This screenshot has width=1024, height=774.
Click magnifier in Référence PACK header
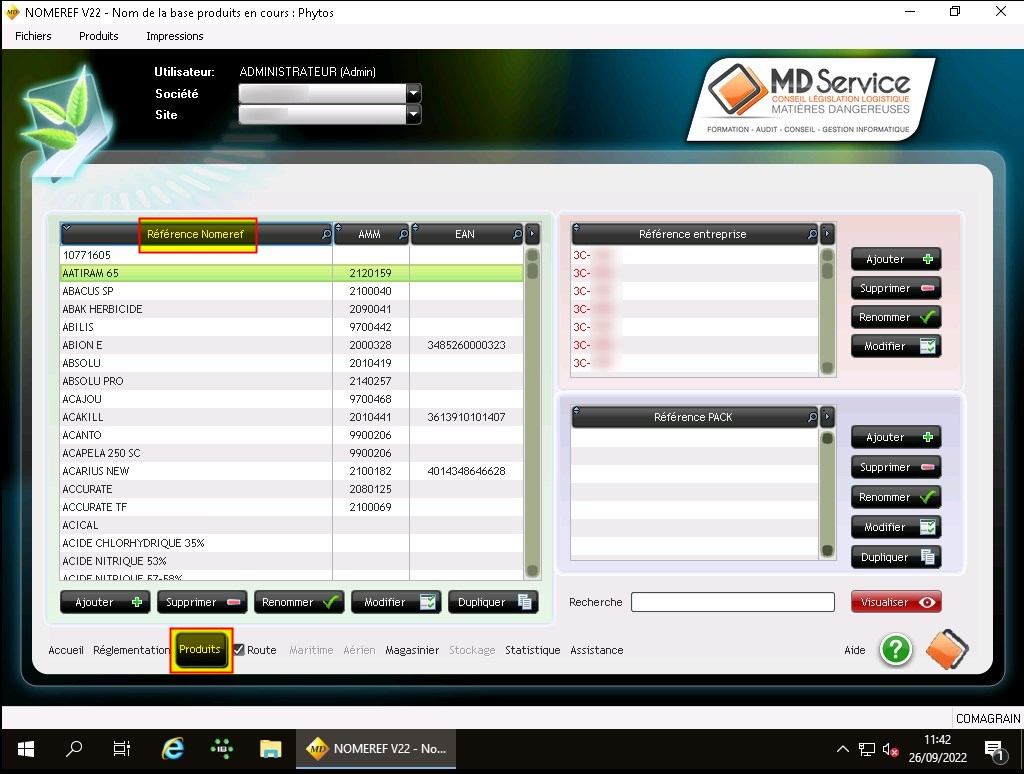coord(812,417)
